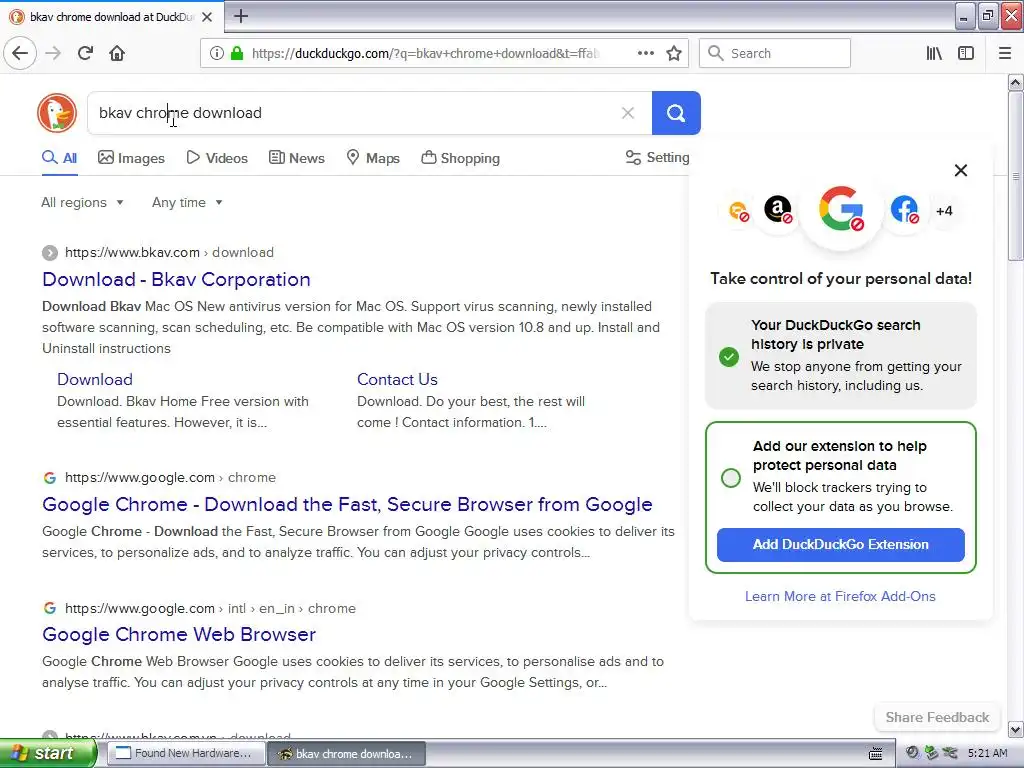Open Learn More at Firefox Add-Ons

tap(840, 596)
